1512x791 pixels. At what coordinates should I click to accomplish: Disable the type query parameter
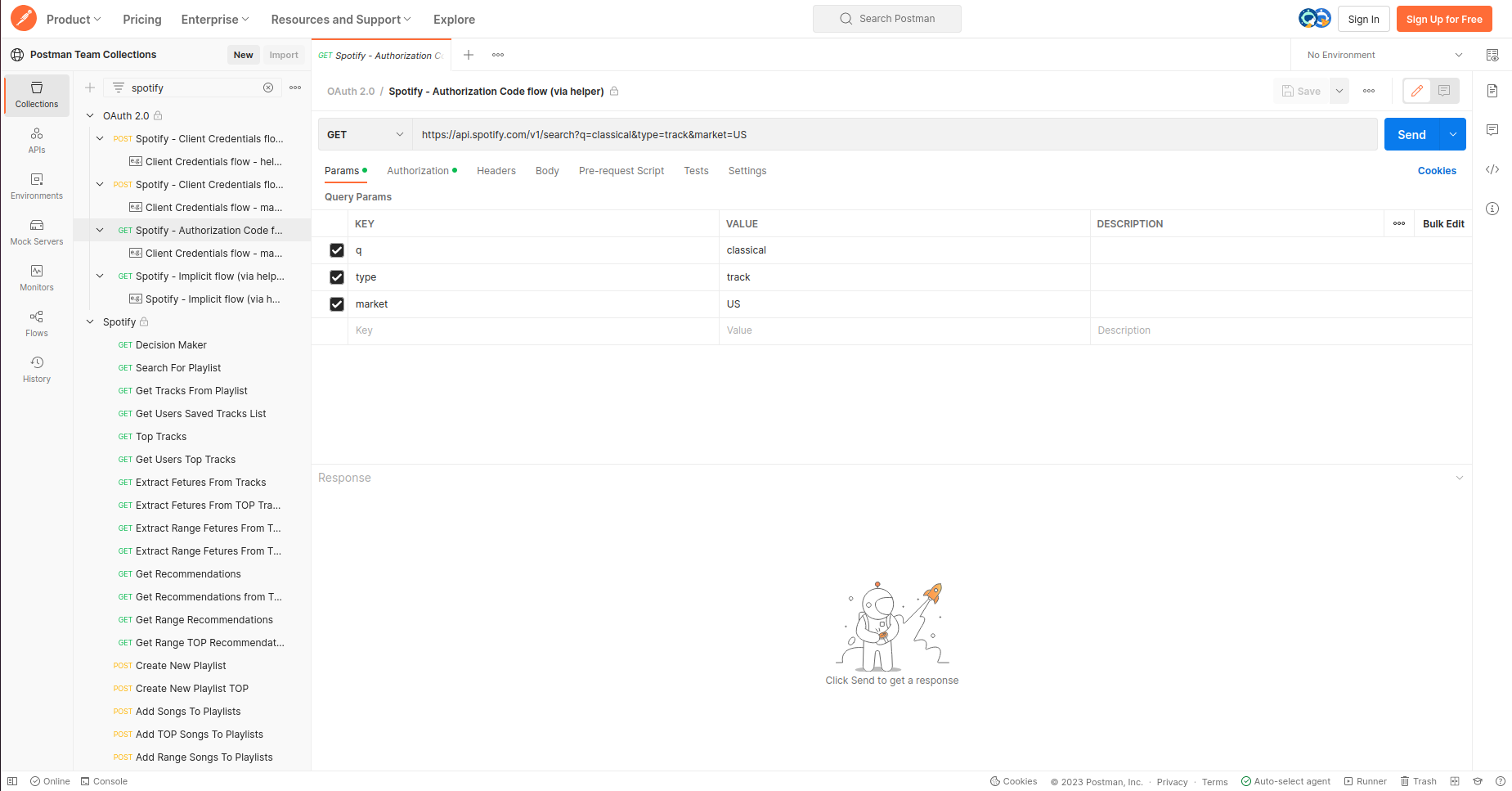coord(336,276)
